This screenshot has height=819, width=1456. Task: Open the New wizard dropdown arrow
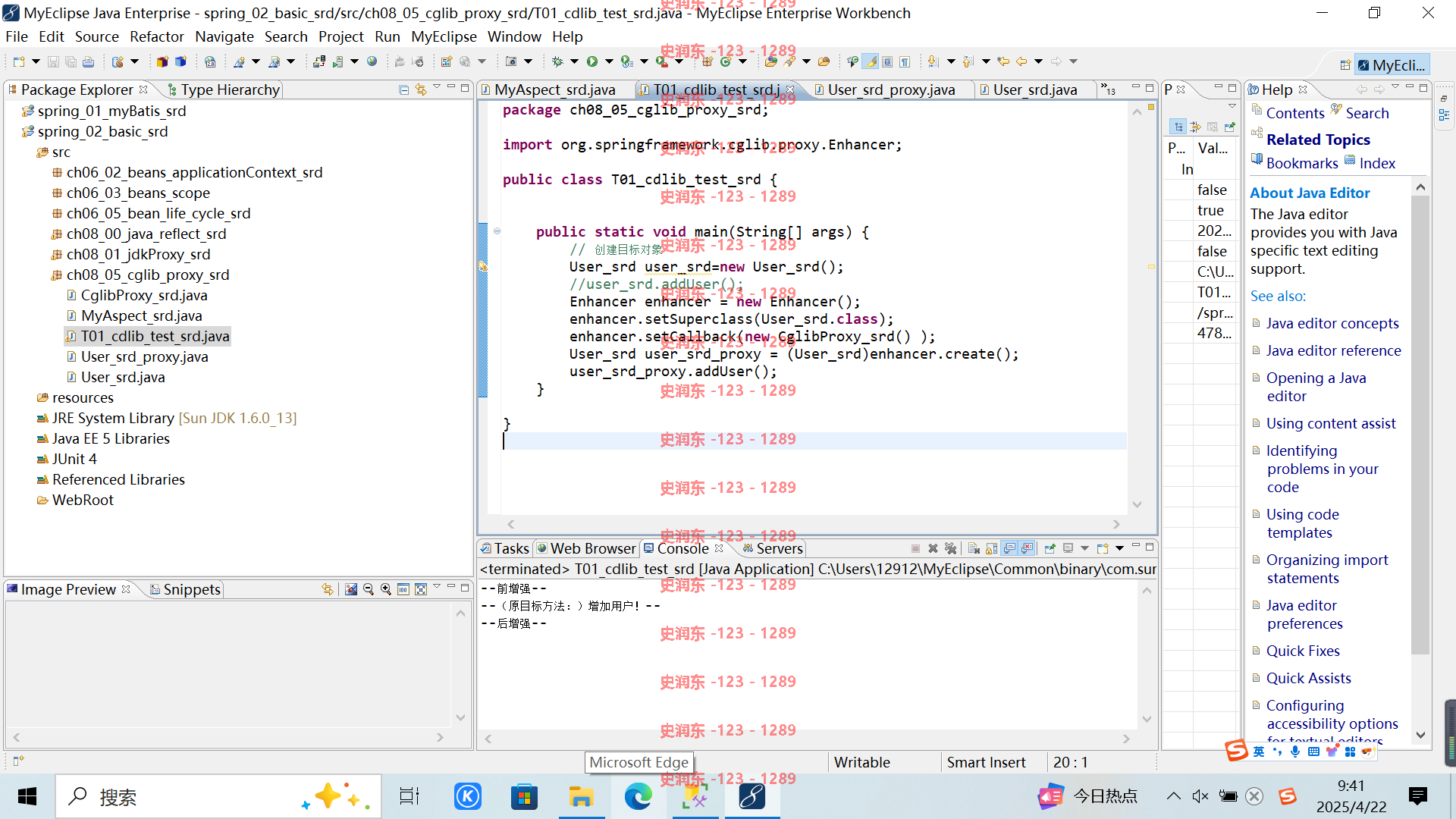[x=36, y=61]
